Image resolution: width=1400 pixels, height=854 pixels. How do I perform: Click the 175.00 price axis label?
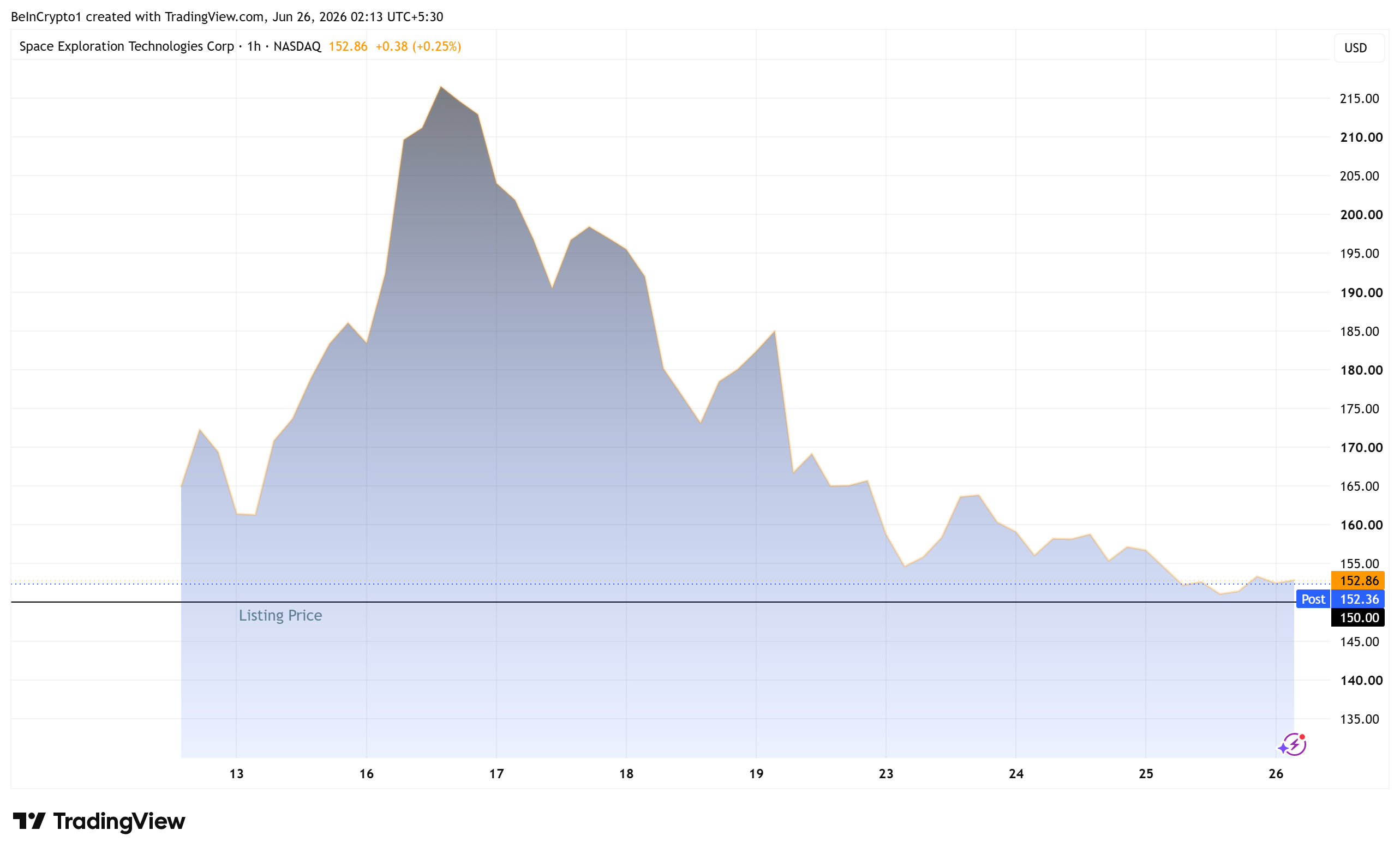1359,409
